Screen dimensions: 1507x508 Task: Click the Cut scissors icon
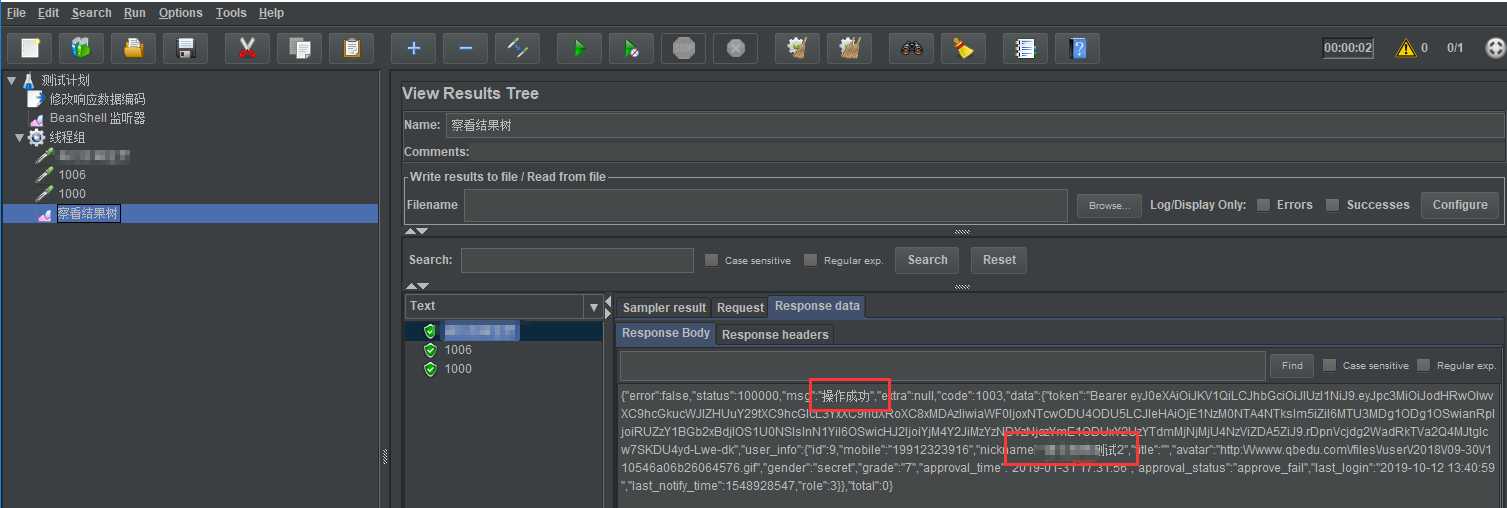point(248,48)
